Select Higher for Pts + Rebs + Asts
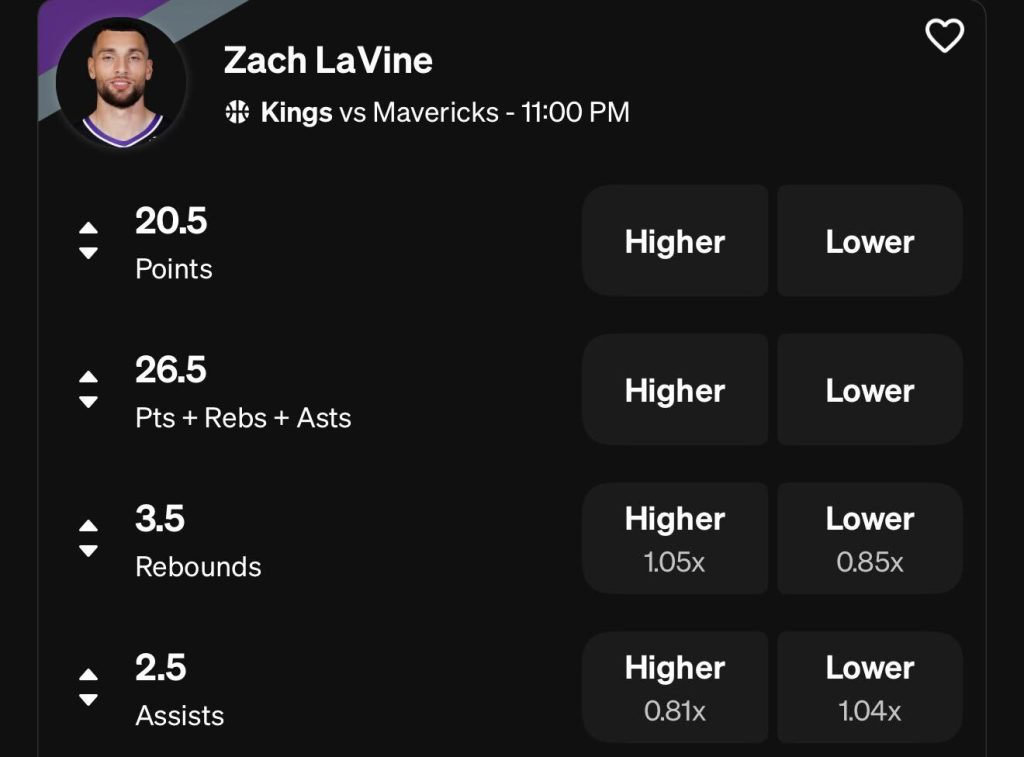This screenshot has width=1024, height=757. (675, 390)
